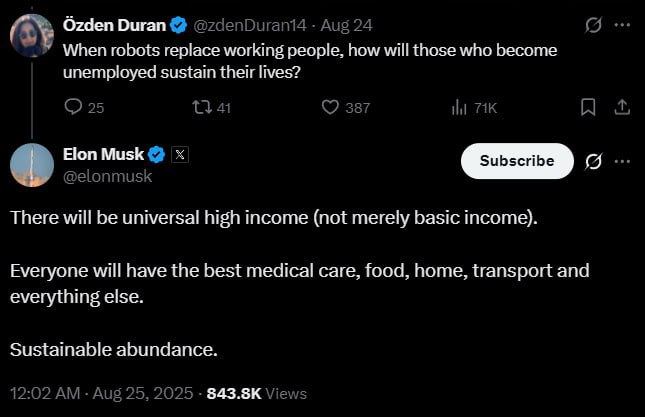Bookmark Özden Duran's tweet
The height and width of the screenshot is (417, 645).
click(588, 107)
